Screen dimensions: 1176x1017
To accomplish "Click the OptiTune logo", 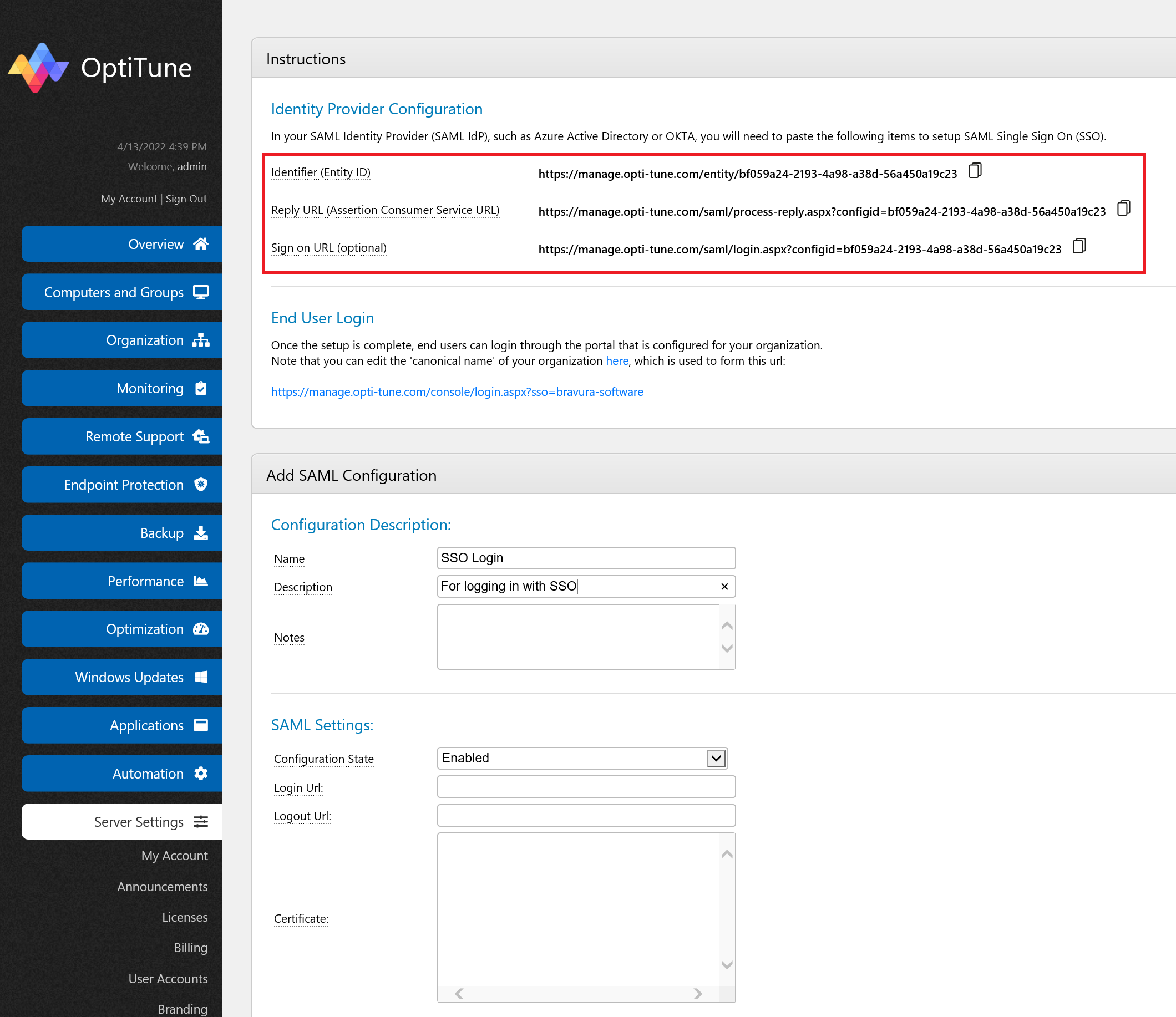I will point(100,68).
